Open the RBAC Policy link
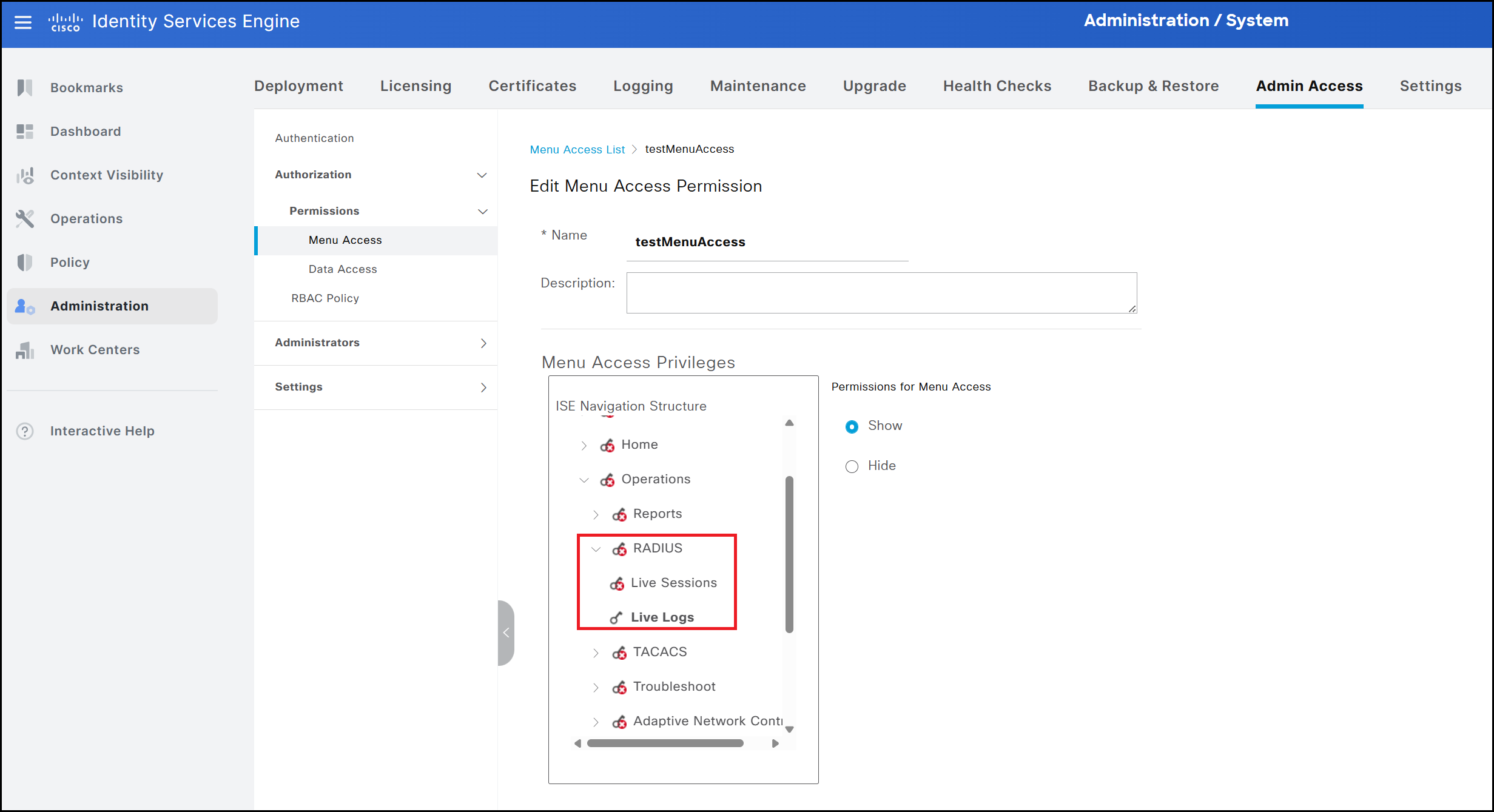 pyautogui.click(x=325, y=298)
